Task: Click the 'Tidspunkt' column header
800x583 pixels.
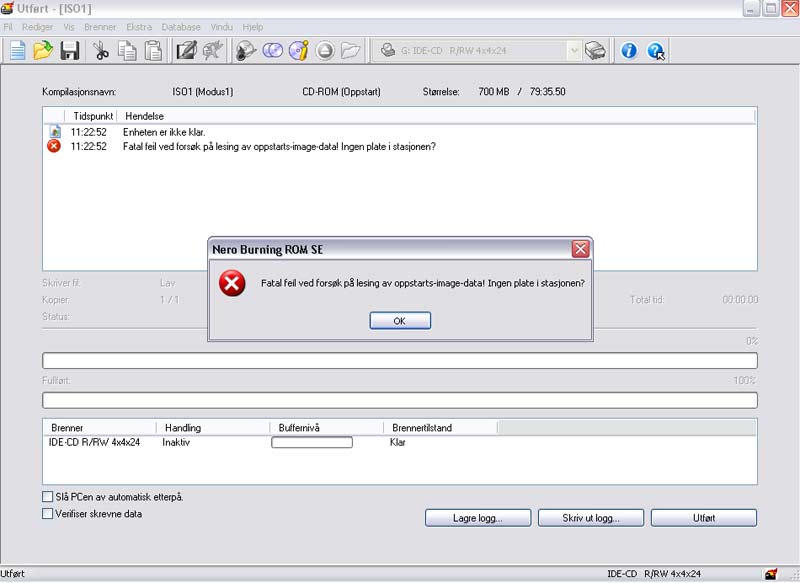Action: 92,116
